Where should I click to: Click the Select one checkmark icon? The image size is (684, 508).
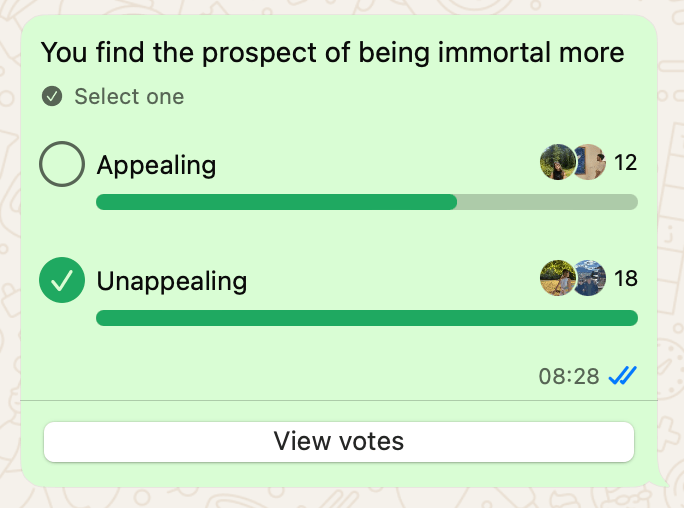52,97
